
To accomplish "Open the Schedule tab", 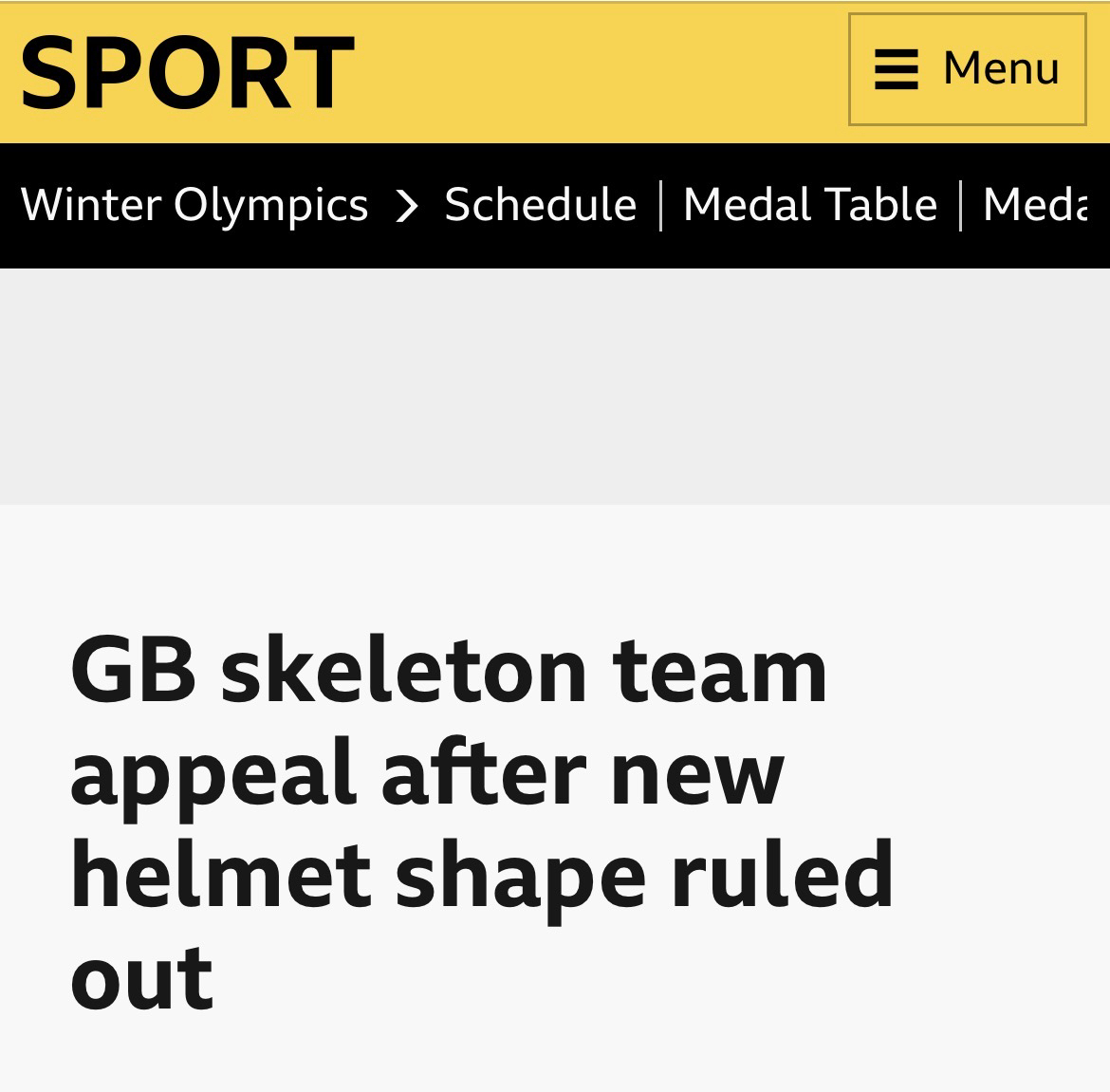I will pyautogui.click(x=540, y=205).
